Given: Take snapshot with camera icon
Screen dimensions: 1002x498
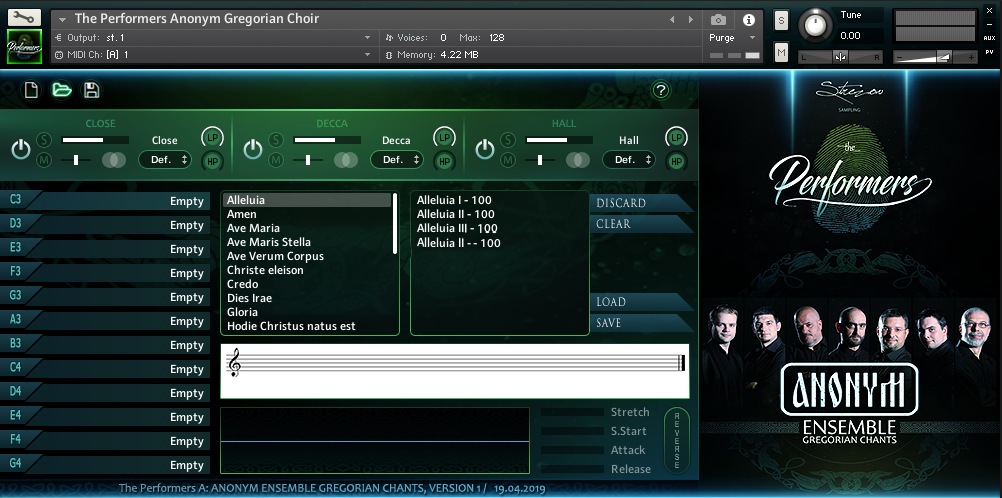Looking at the screenshot, I should coord(718,20).
